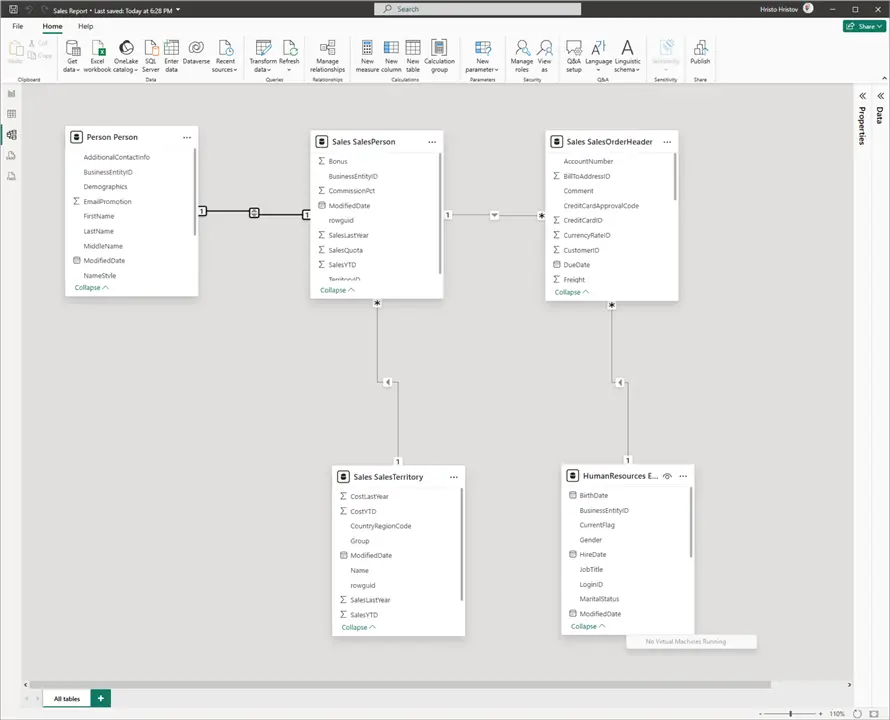
Task: Connect to SQL Server source
Action: coord(150,56)
